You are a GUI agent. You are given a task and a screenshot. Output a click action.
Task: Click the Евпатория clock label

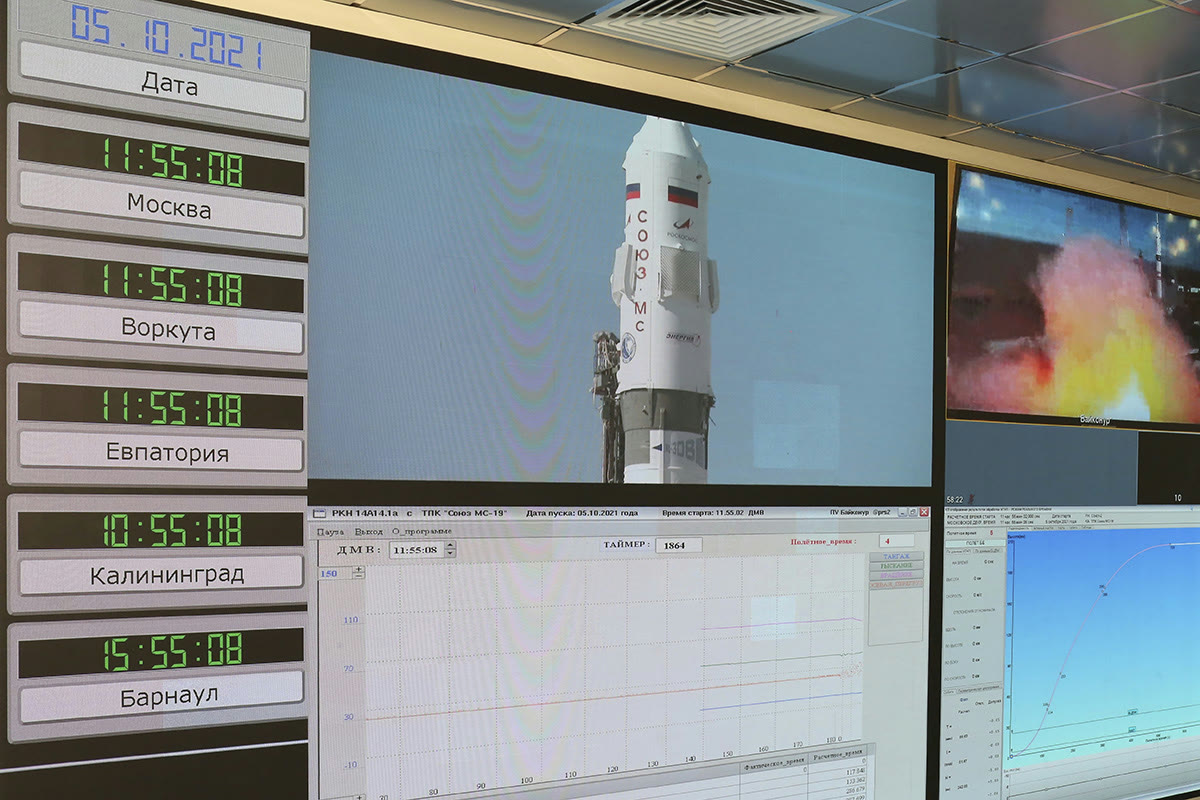click(x=162, y=453)
